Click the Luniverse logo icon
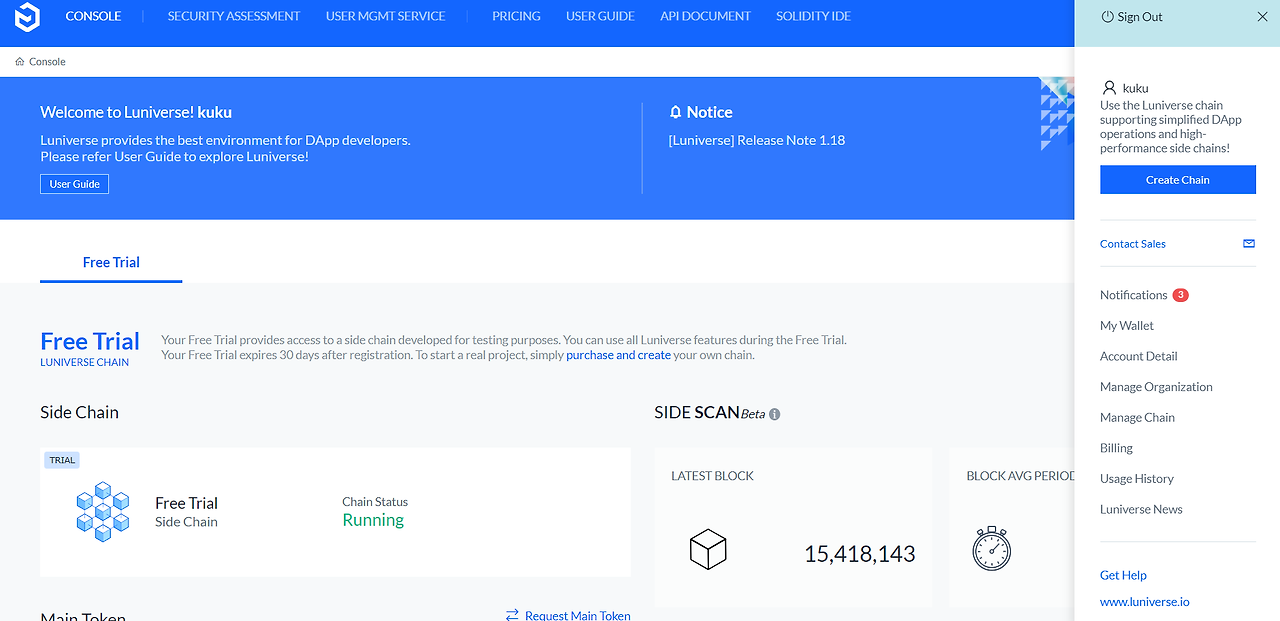1280x621 pixels. coord(26,17)
